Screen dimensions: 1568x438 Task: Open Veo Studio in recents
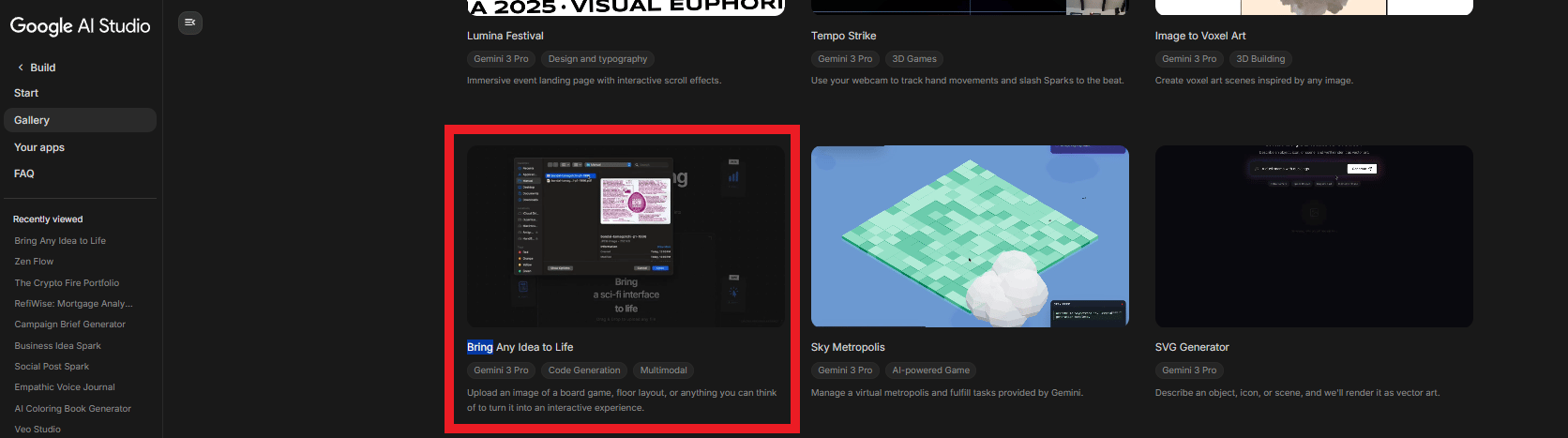38,430
